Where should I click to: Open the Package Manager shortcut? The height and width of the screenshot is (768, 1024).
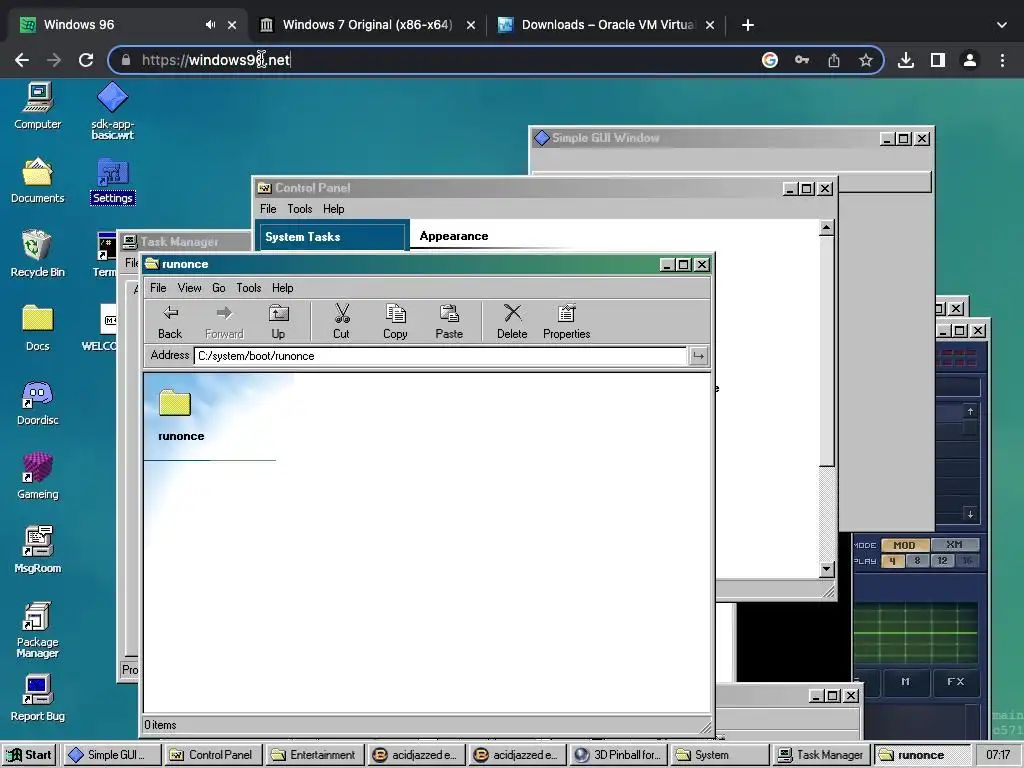pyautogui.click(x=37, y=630)
